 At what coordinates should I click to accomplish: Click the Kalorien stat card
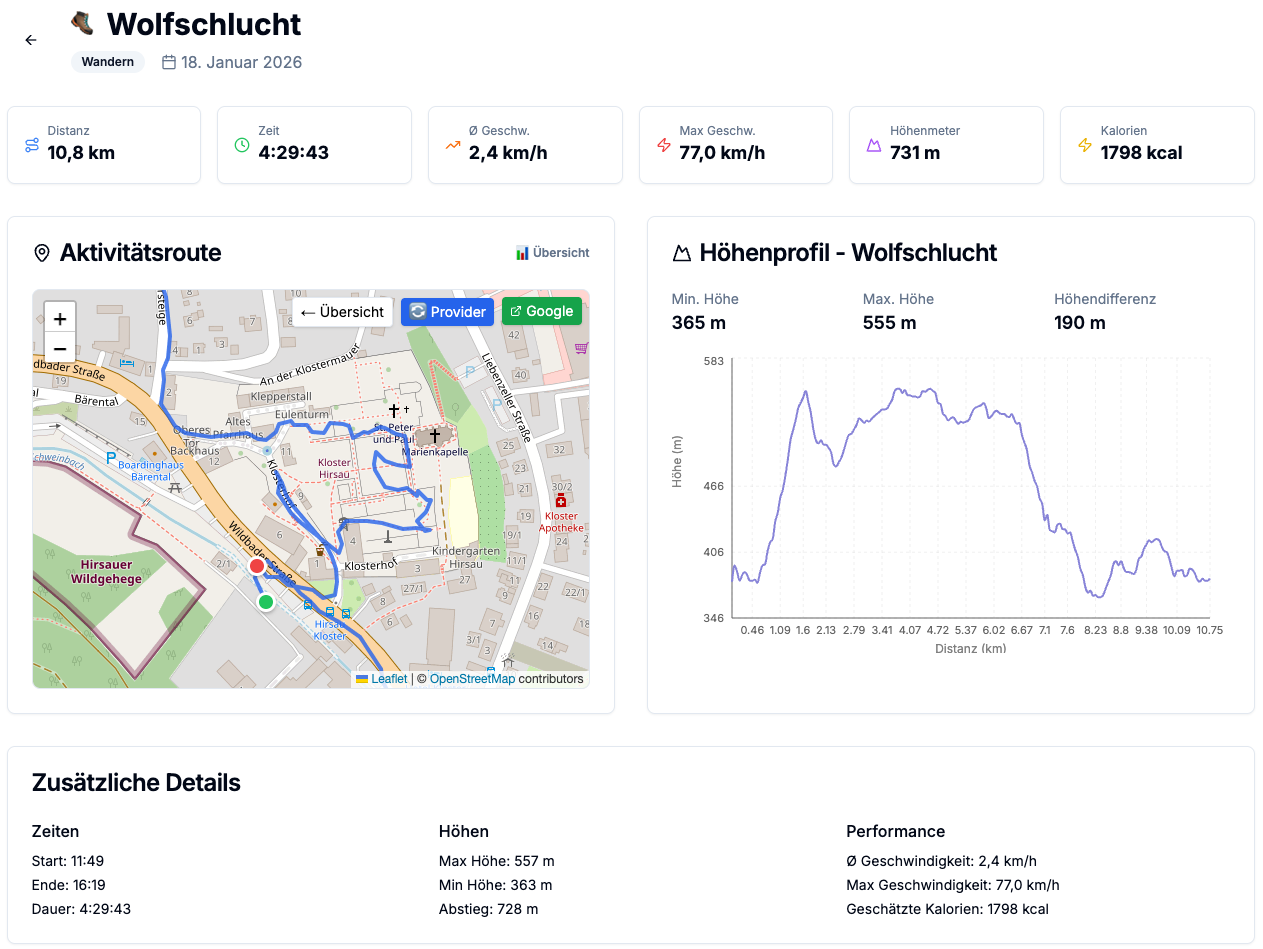click(1157, 145)
